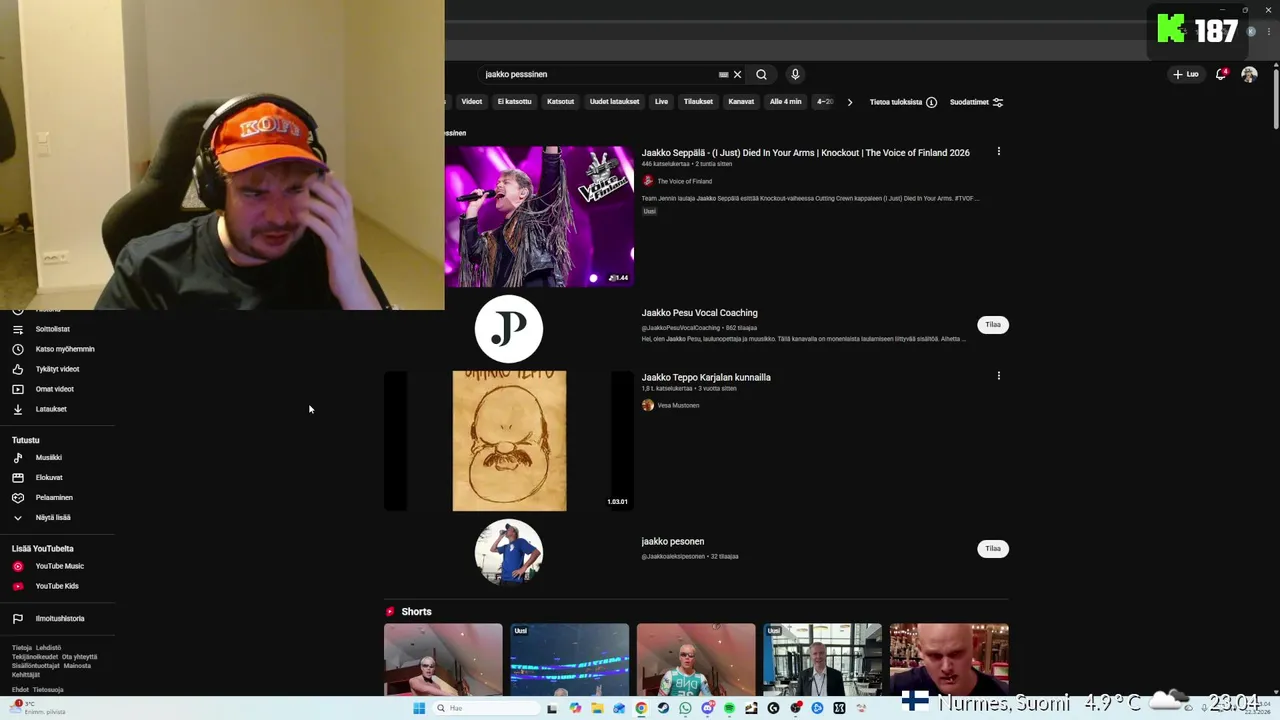Open YouTube Music icon in sidebar
This screenshot has height=720, width=1280.
click(x=17, y=566)
